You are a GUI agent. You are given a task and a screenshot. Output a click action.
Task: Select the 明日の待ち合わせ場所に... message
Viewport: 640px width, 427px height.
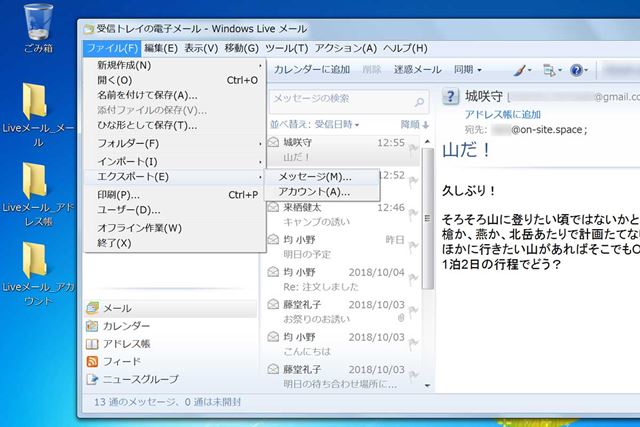[x=343, y=376]
